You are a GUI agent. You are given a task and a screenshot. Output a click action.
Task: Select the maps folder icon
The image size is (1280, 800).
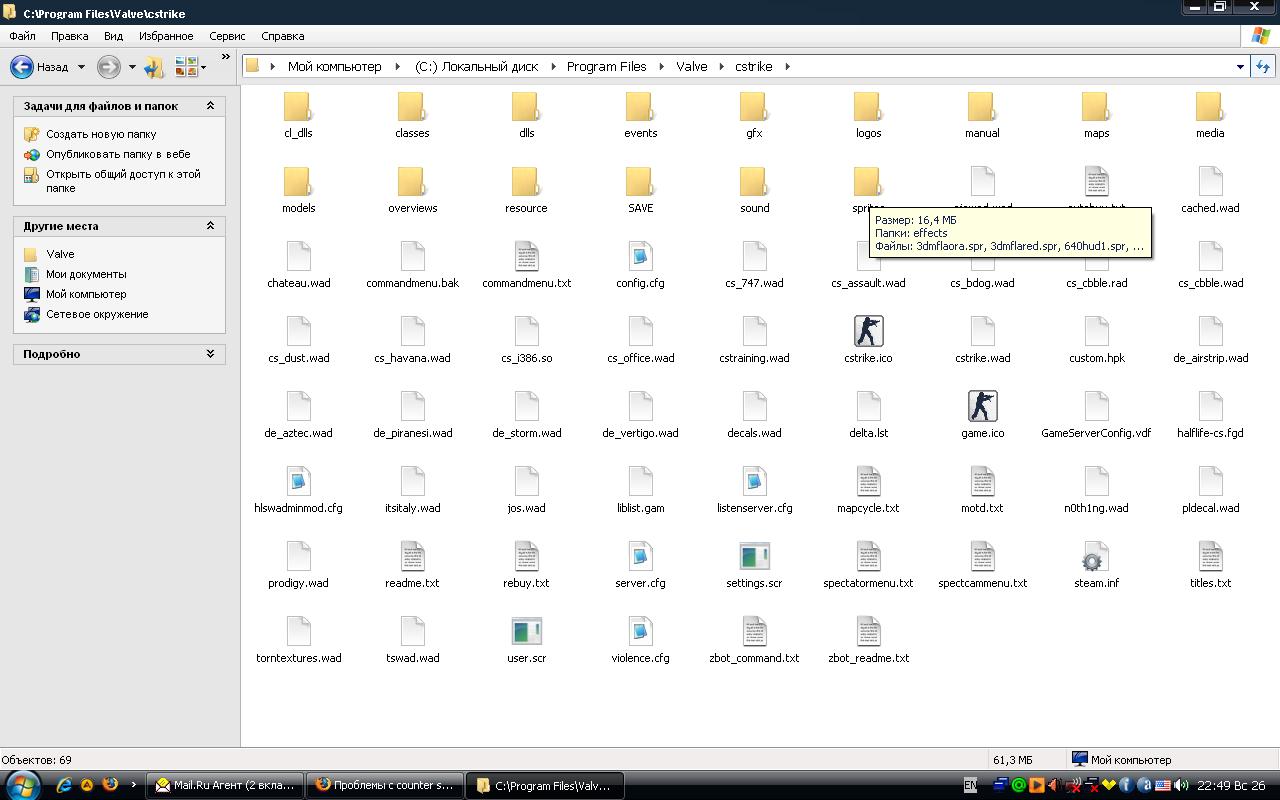tap(1096, 106)
